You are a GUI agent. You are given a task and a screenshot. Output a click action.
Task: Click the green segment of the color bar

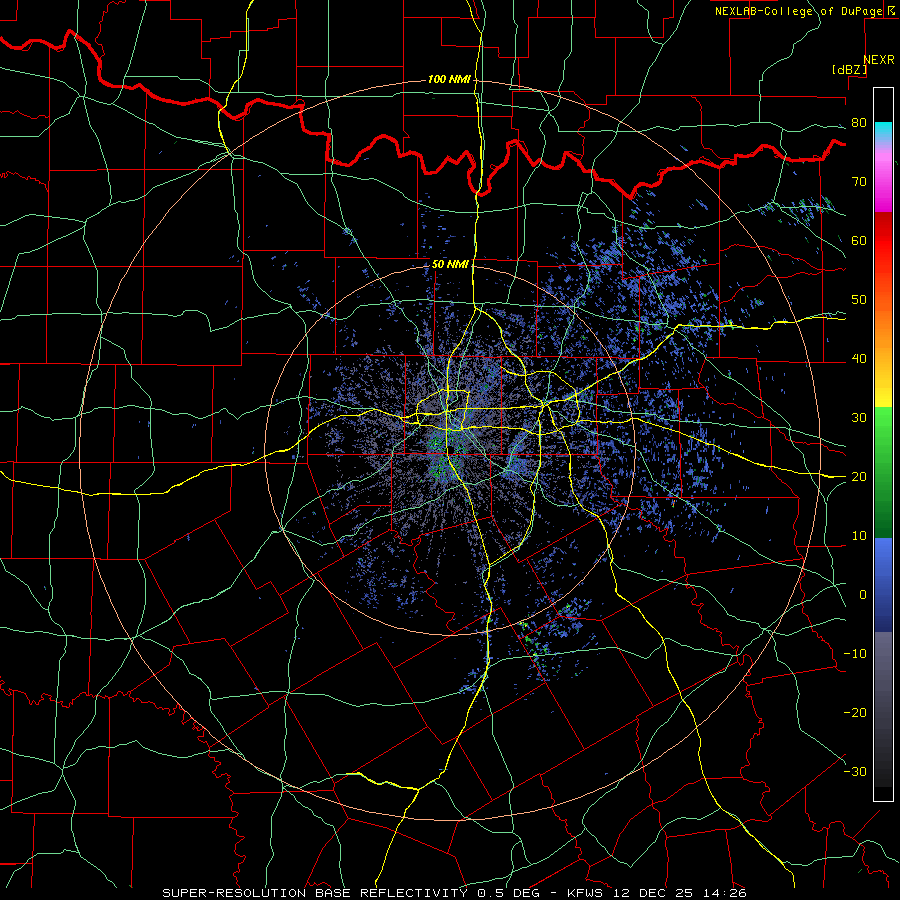pos(883,472)
